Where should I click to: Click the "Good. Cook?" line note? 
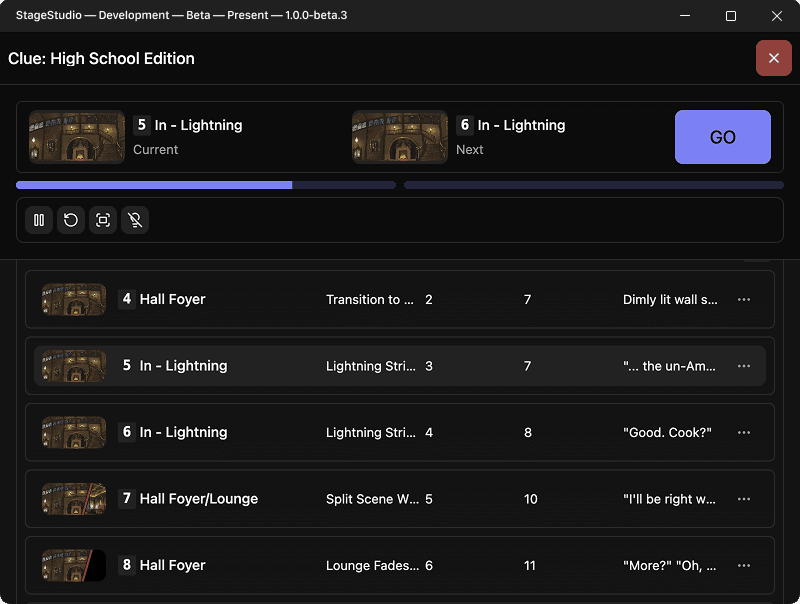(x=667, y=433)
